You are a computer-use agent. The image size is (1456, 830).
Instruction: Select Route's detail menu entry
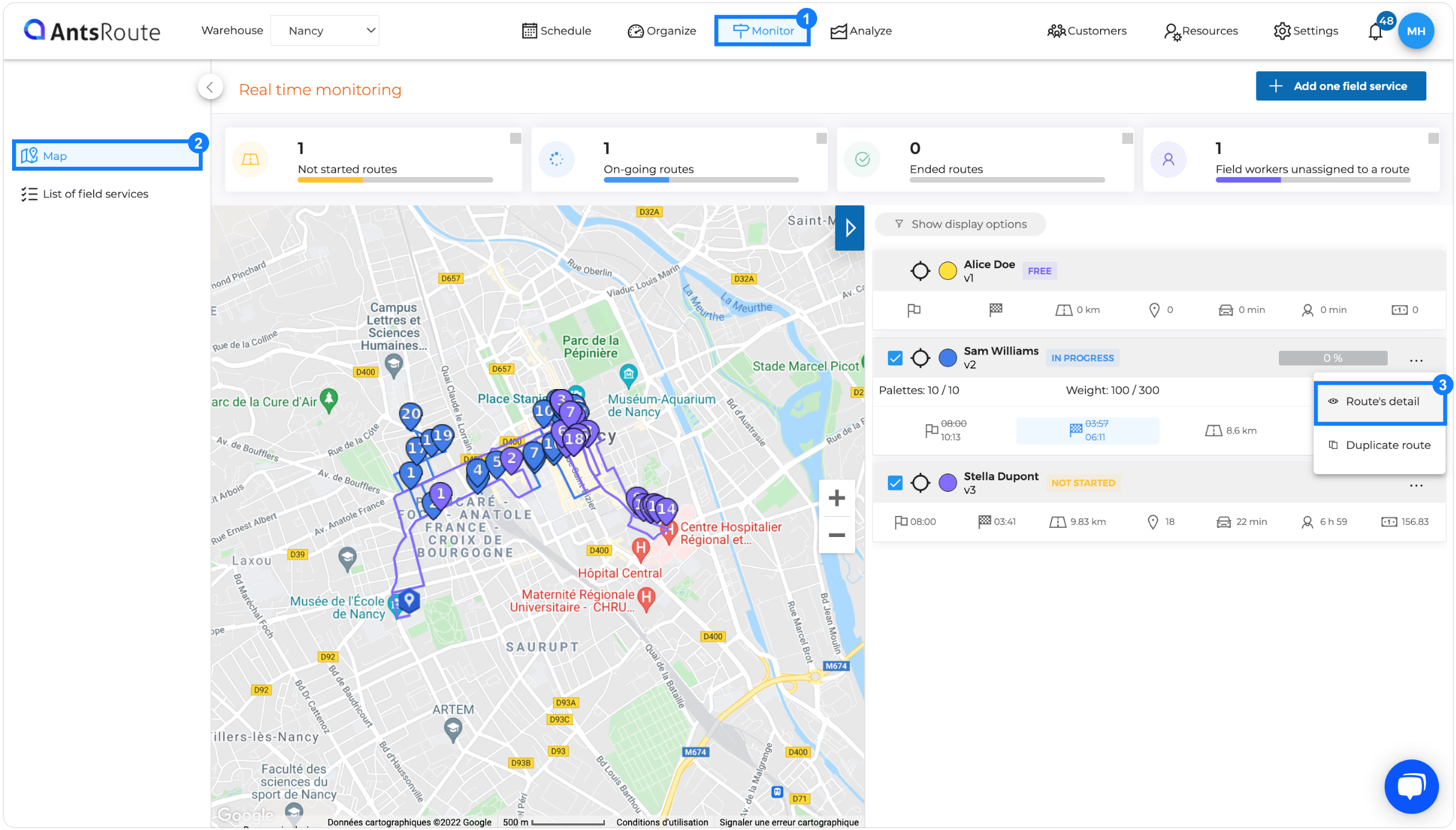(1379, 402)
